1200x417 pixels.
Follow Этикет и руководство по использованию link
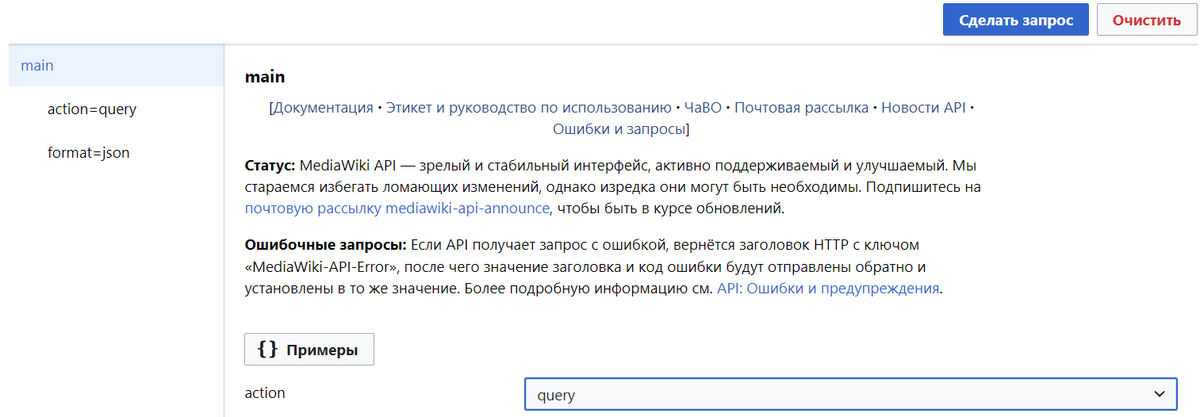click(529, 108)
